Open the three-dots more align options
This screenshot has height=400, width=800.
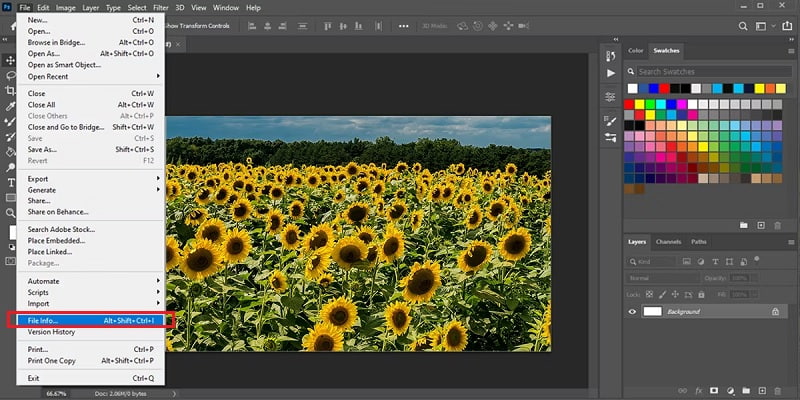(x=404, y=26)
